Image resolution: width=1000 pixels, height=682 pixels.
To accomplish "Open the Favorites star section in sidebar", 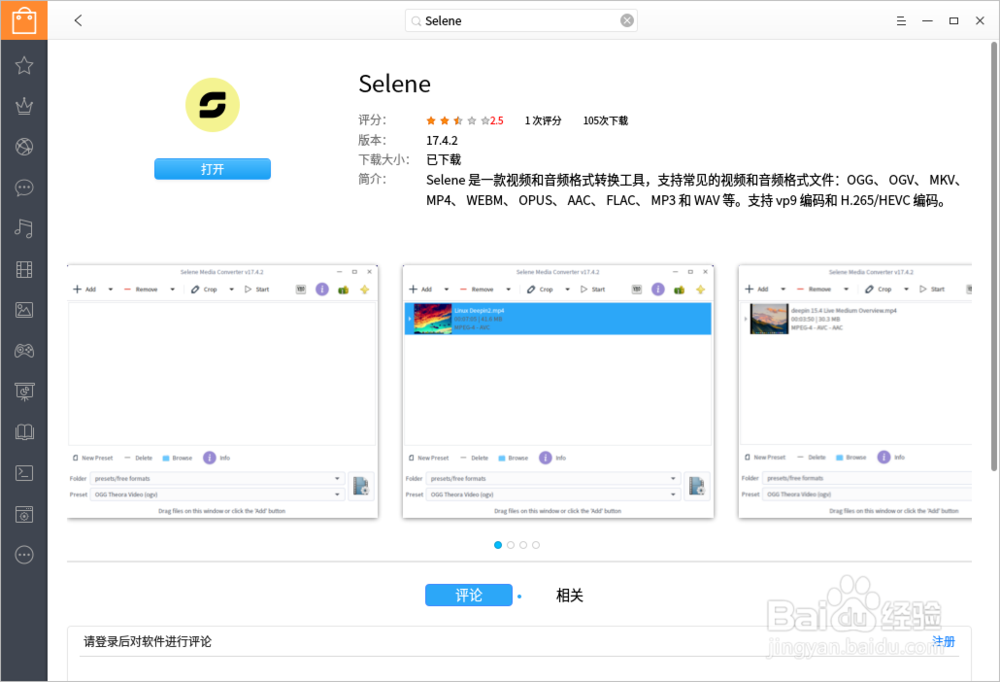I will tap(25, 65).
